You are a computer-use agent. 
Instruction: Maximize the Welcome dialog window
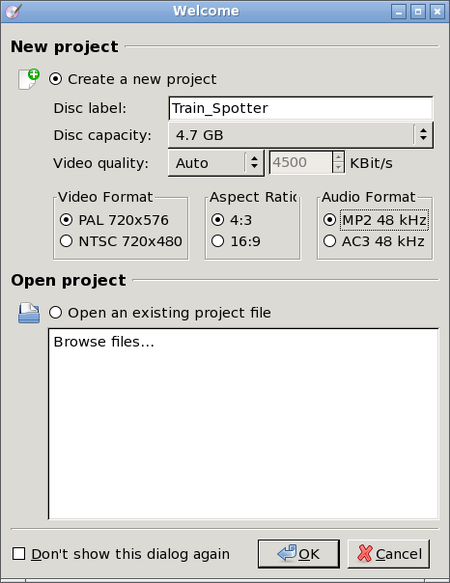[418, 12]
